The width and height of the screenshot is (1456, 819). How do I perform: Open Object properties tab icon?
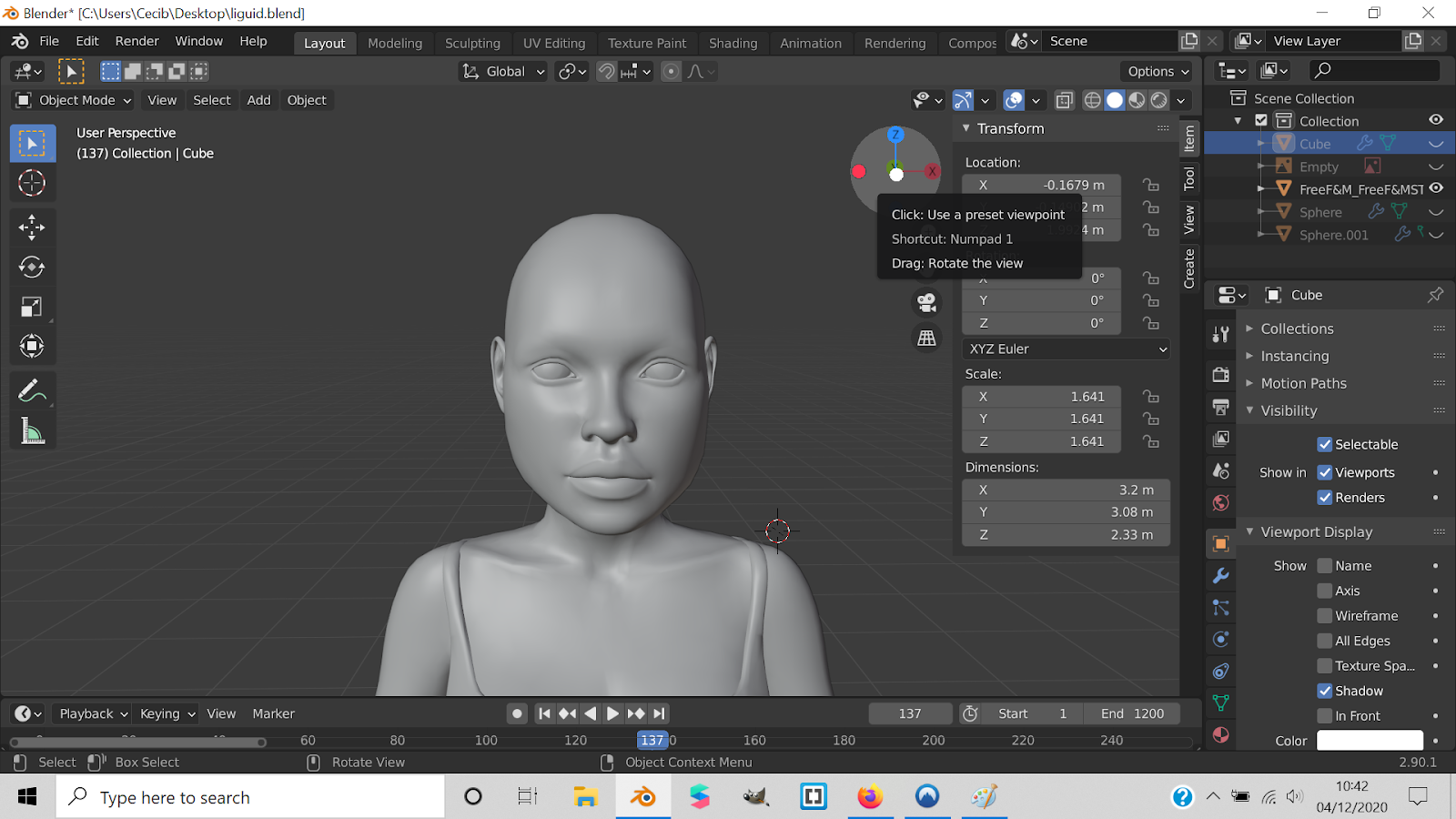click(1221, 544)
